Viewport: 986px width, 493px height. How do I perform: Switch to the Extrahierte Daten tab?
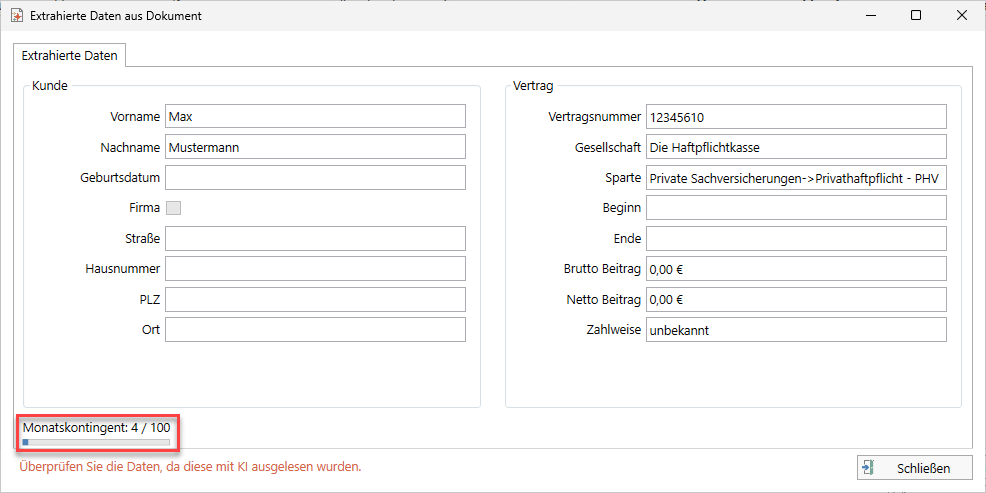point(70,56)
